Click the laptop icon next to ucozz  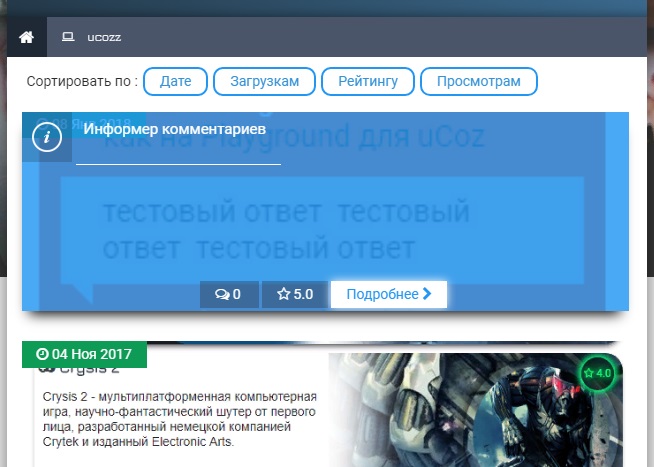pos(68,37)
